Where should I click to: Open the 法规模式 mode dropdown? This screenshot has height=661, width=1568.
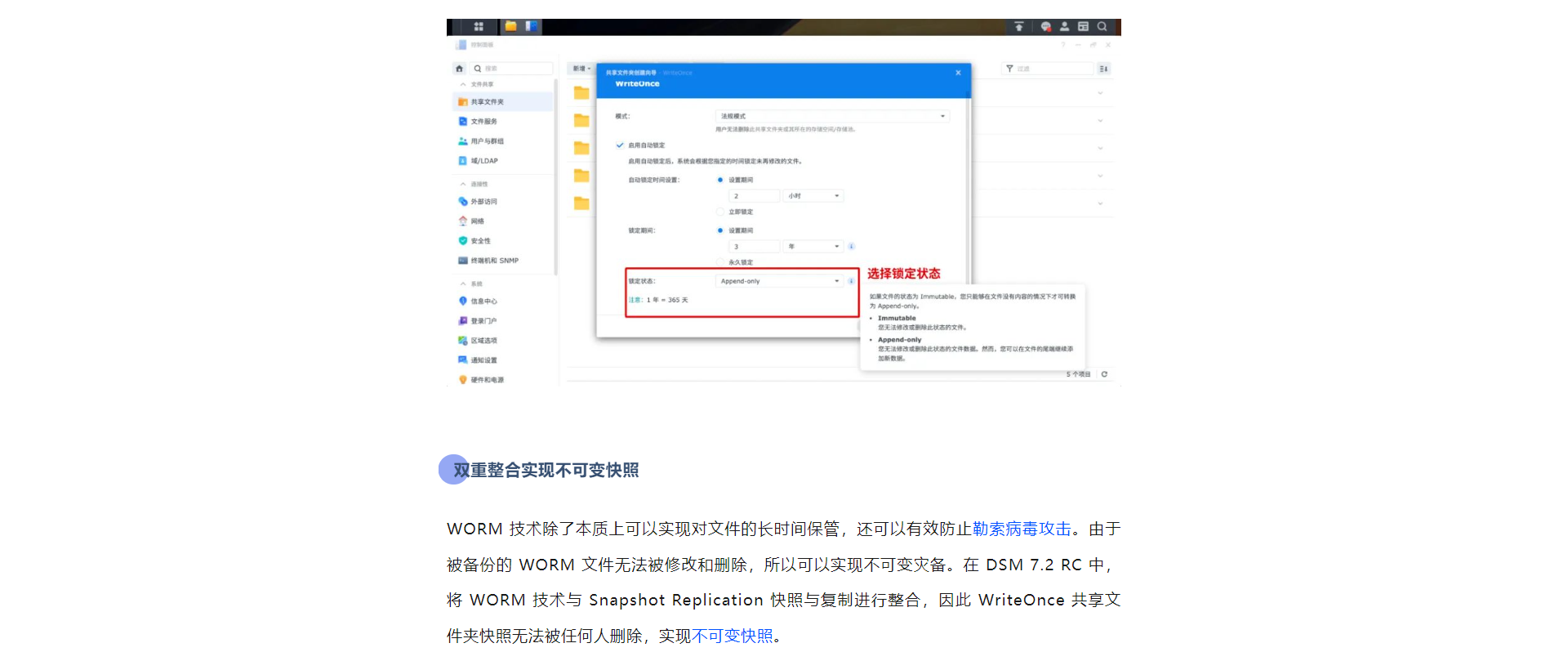click(831, 116)
